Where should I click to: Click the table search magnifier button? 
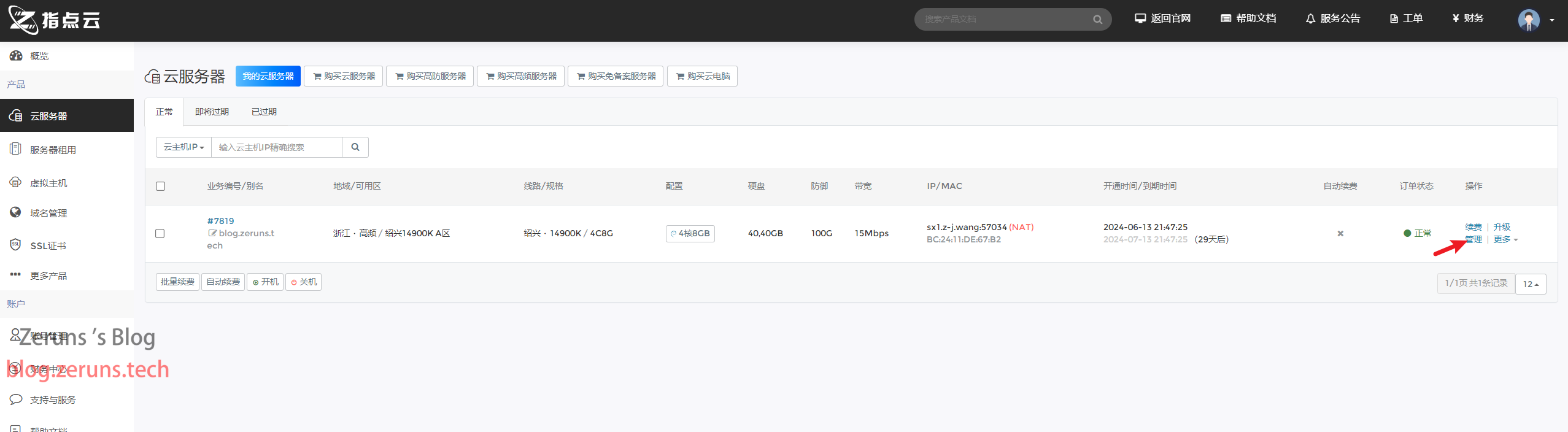pyautogui.click(x=355, y=147)
